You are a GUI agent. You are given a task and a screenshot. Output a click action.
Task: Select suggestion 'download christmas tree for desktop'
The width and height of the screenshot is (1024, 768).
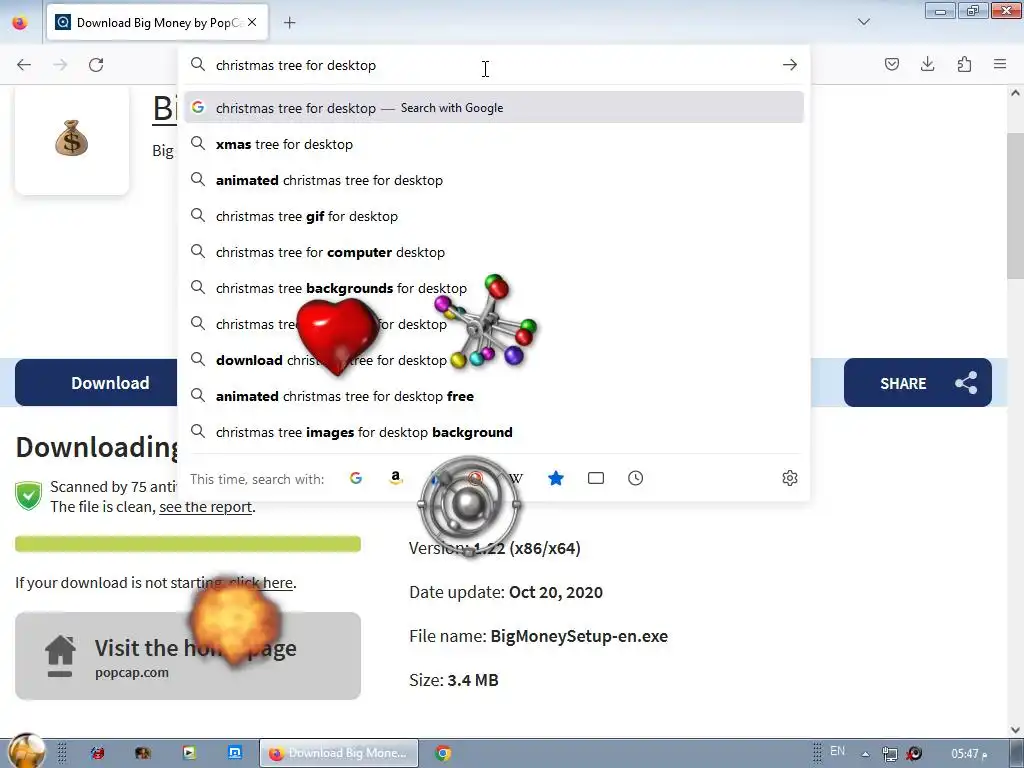coord(494,360)
